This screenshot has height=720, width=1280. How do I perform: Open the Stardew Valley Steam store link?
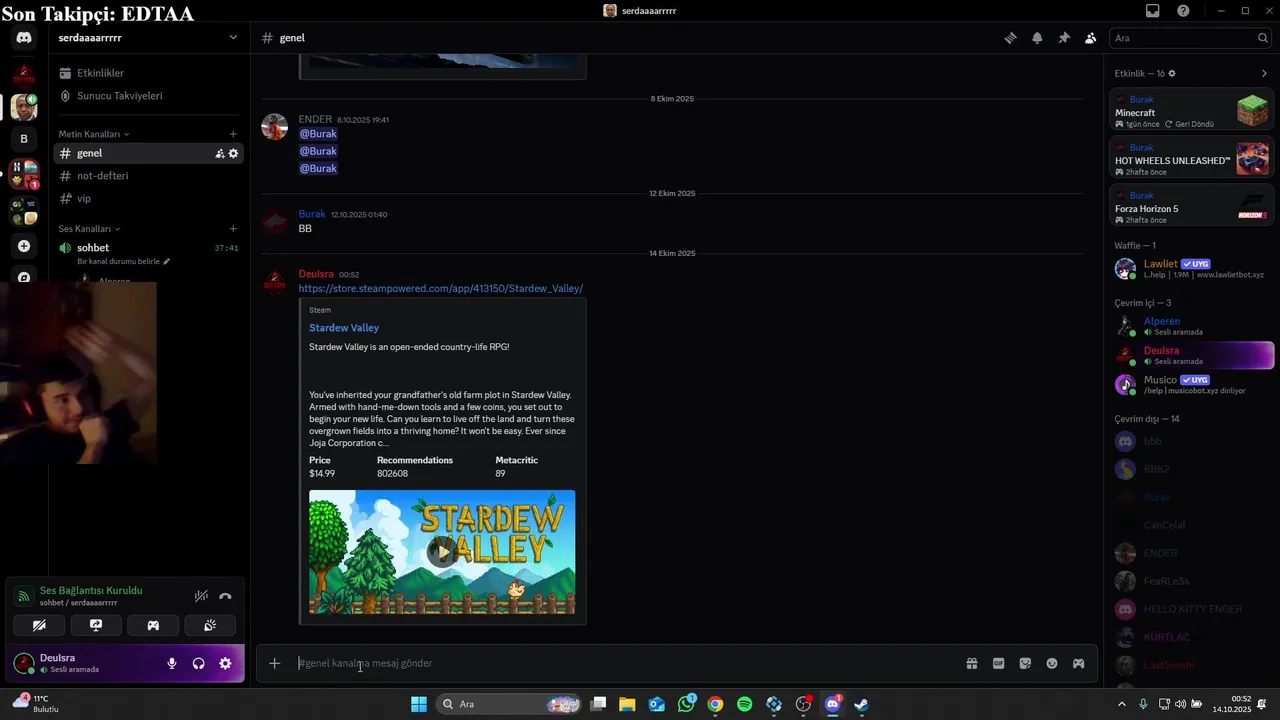(x=441, y=288)
